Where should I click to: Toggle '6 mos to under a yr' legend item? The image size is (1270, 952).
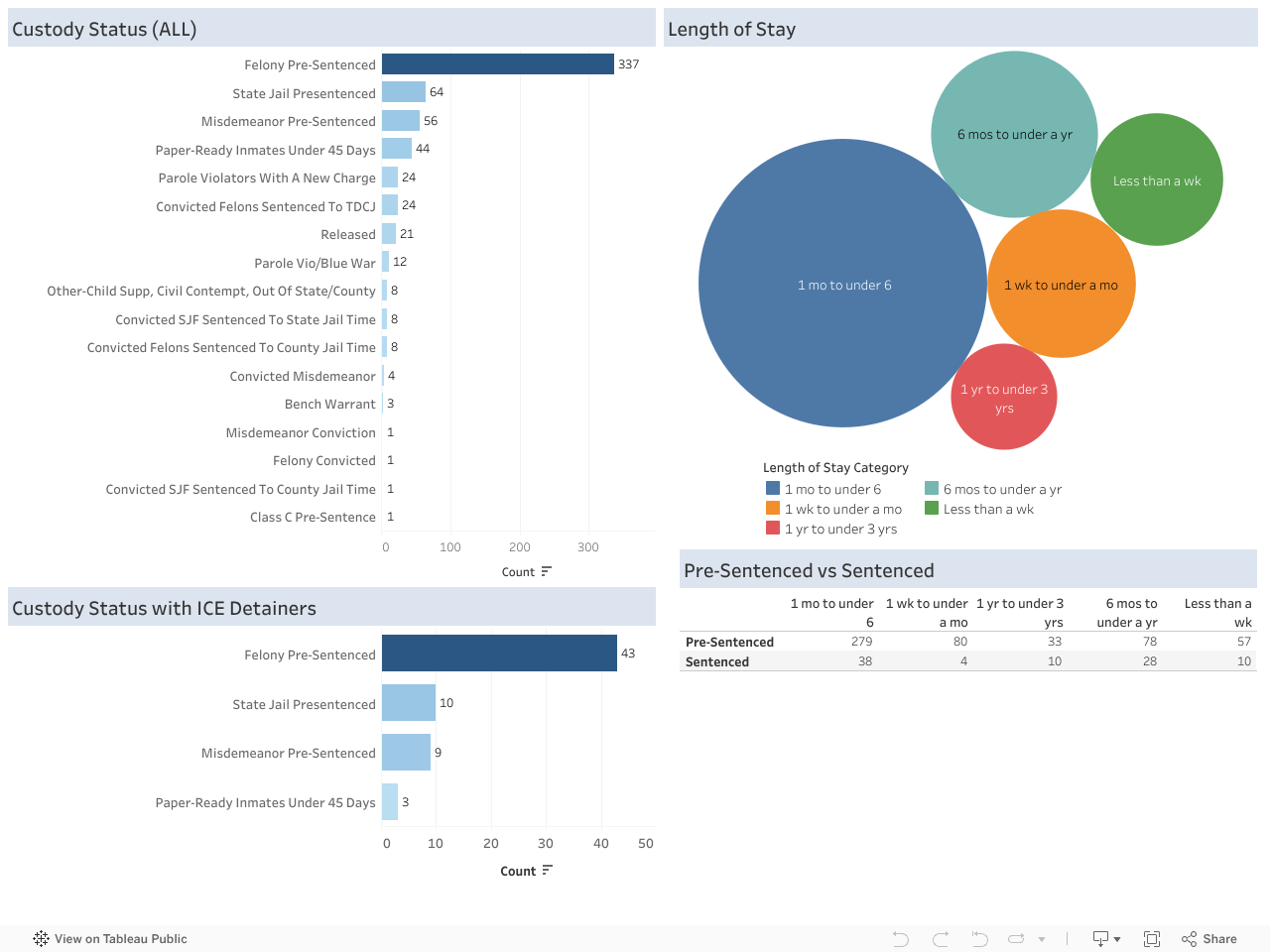coord(1002,489)
